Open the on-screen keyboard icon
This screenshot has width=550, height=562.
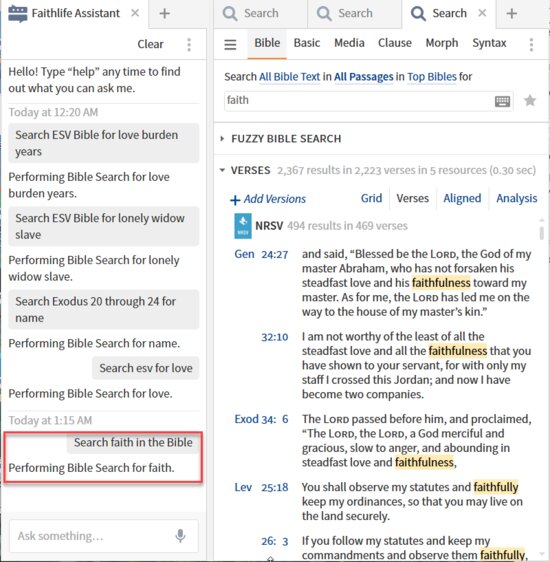(x=502, y=101)
